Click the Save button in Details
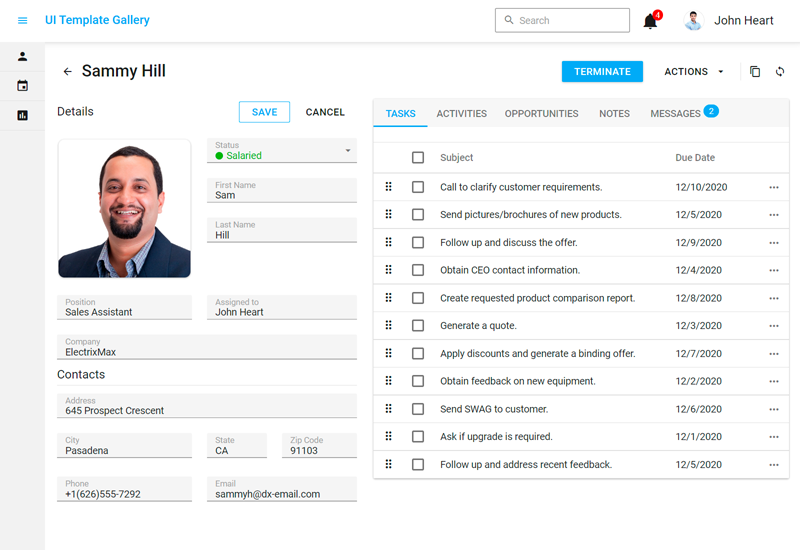Image resolution: width=800 pixels, height=550 pixels. [264, 112]
